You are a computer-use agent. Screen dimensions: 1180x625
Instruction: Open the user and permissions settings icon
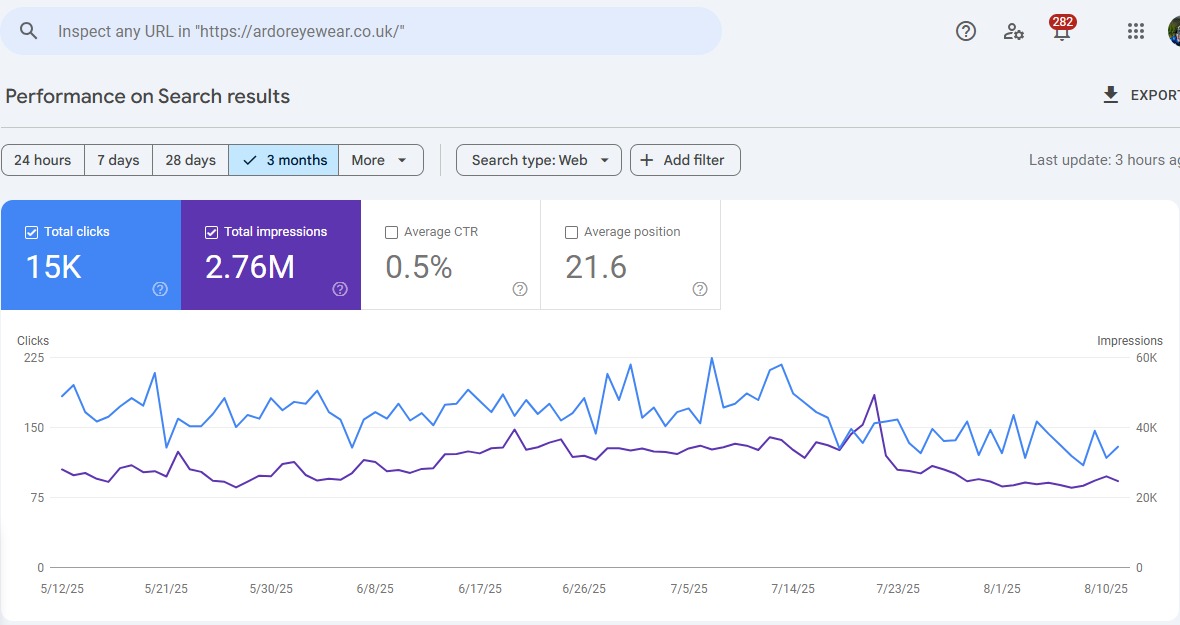(1013, 32)
